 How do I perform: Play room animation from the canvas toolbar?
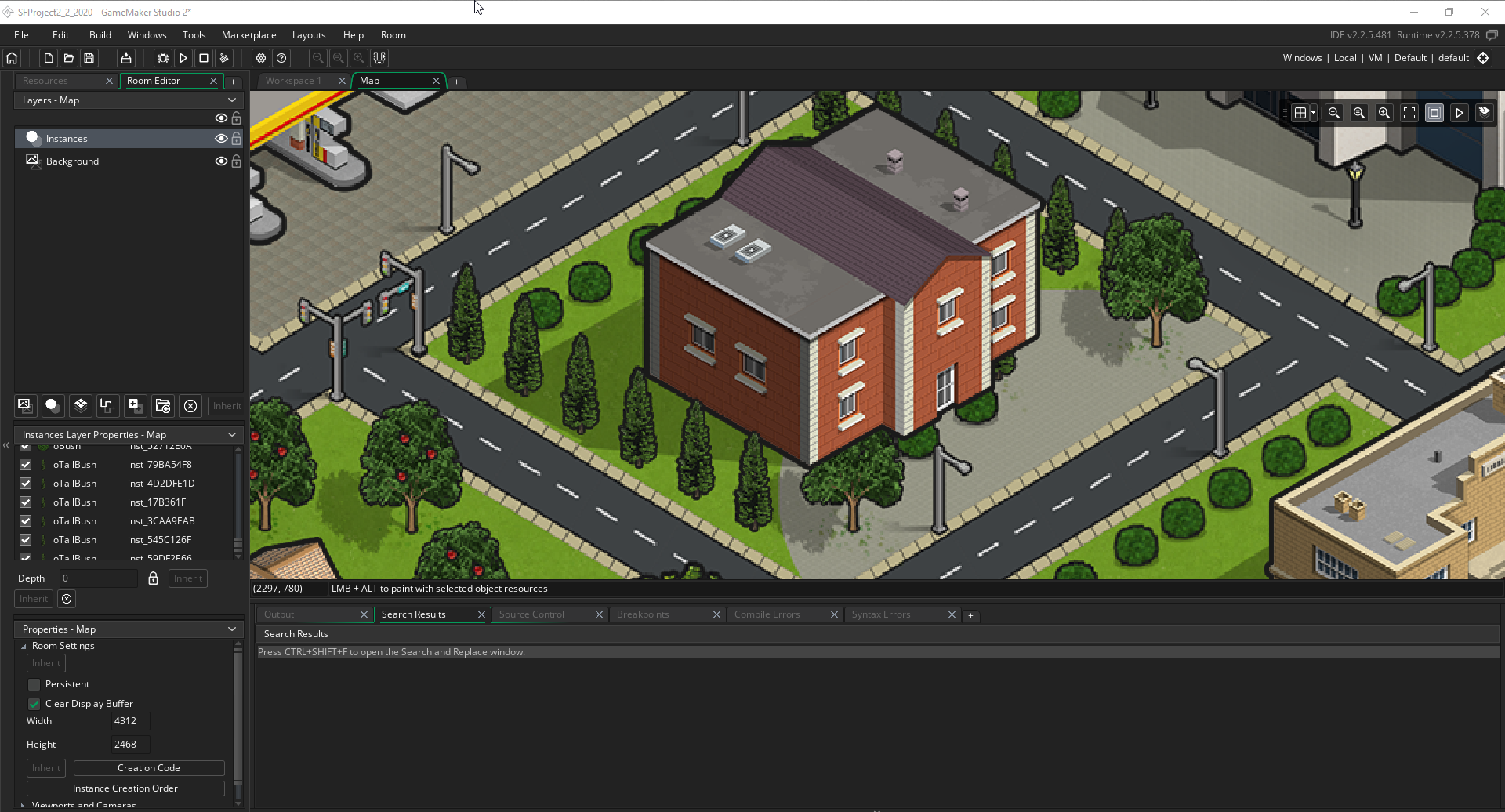[x=1460, y=113]
